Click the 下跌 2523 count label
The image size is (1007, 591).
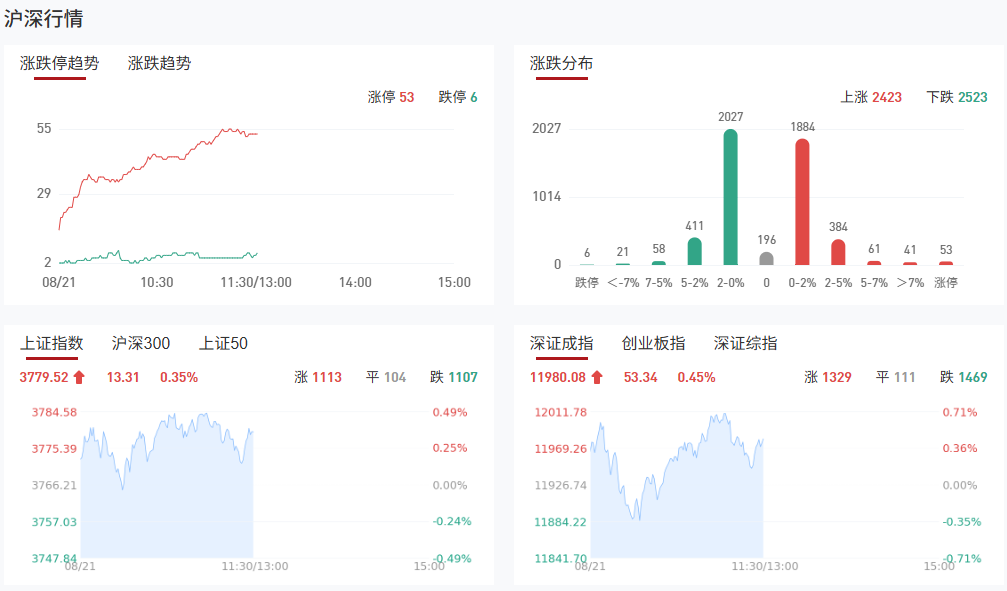[957, 97]
